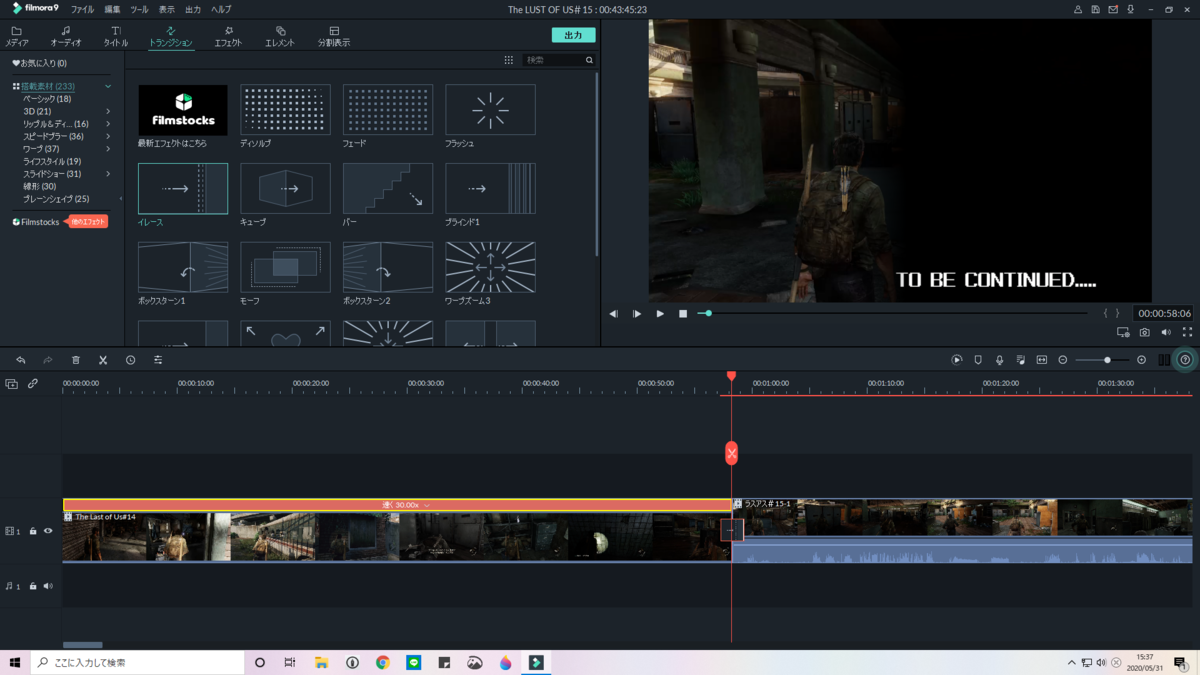Open the ツール menu
This screenshot has width=1200, height=675.
point(139,9)
